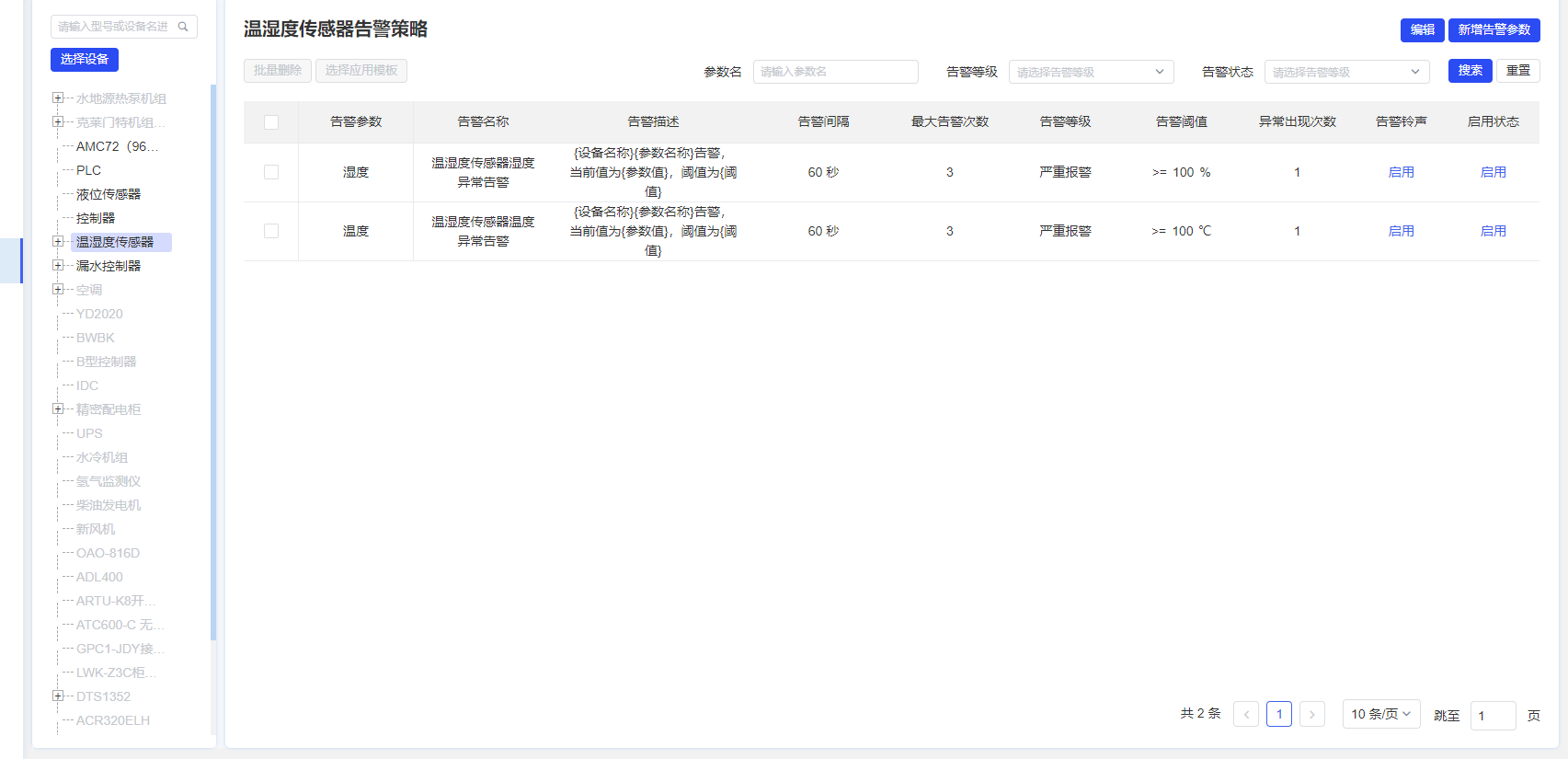Screen dimensions: 1568x759
Task: Select 液位传感器 in the device tree
Action: point(109,194)
